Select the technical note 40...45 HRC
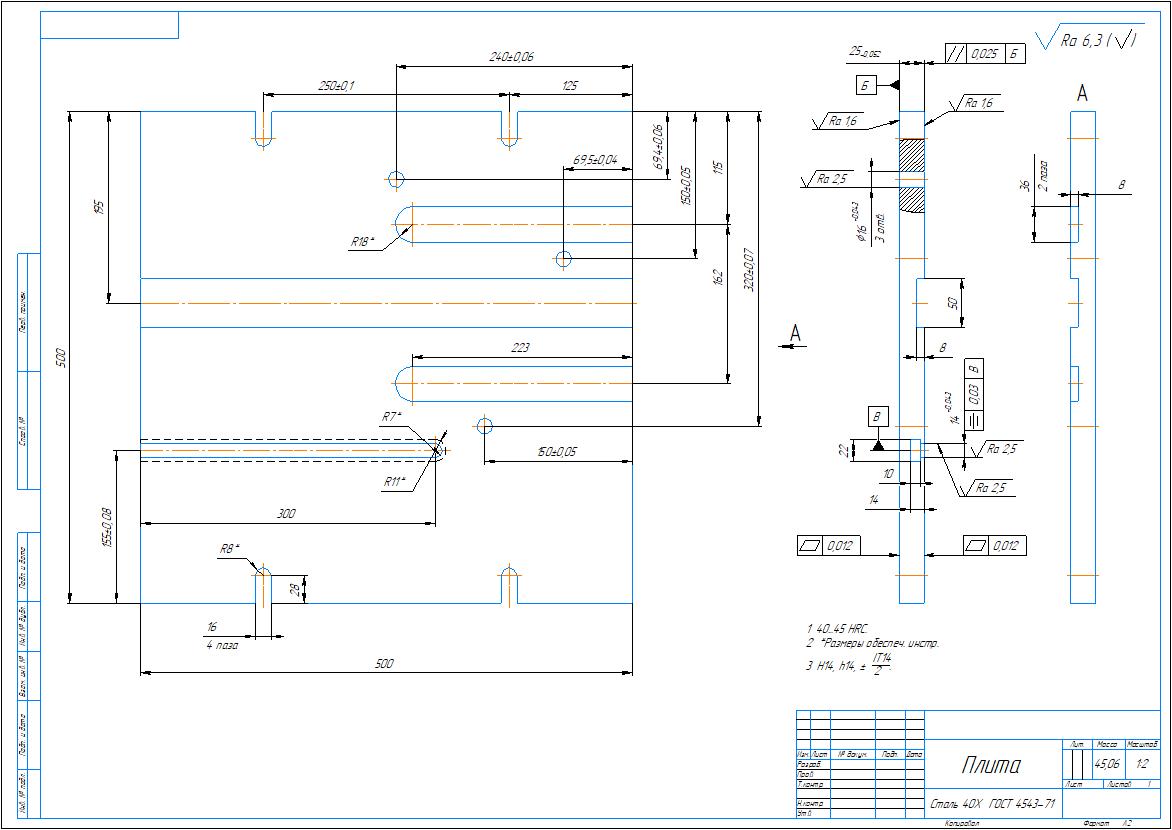The width and height of the screenshot is (1172, 830). 839,628
